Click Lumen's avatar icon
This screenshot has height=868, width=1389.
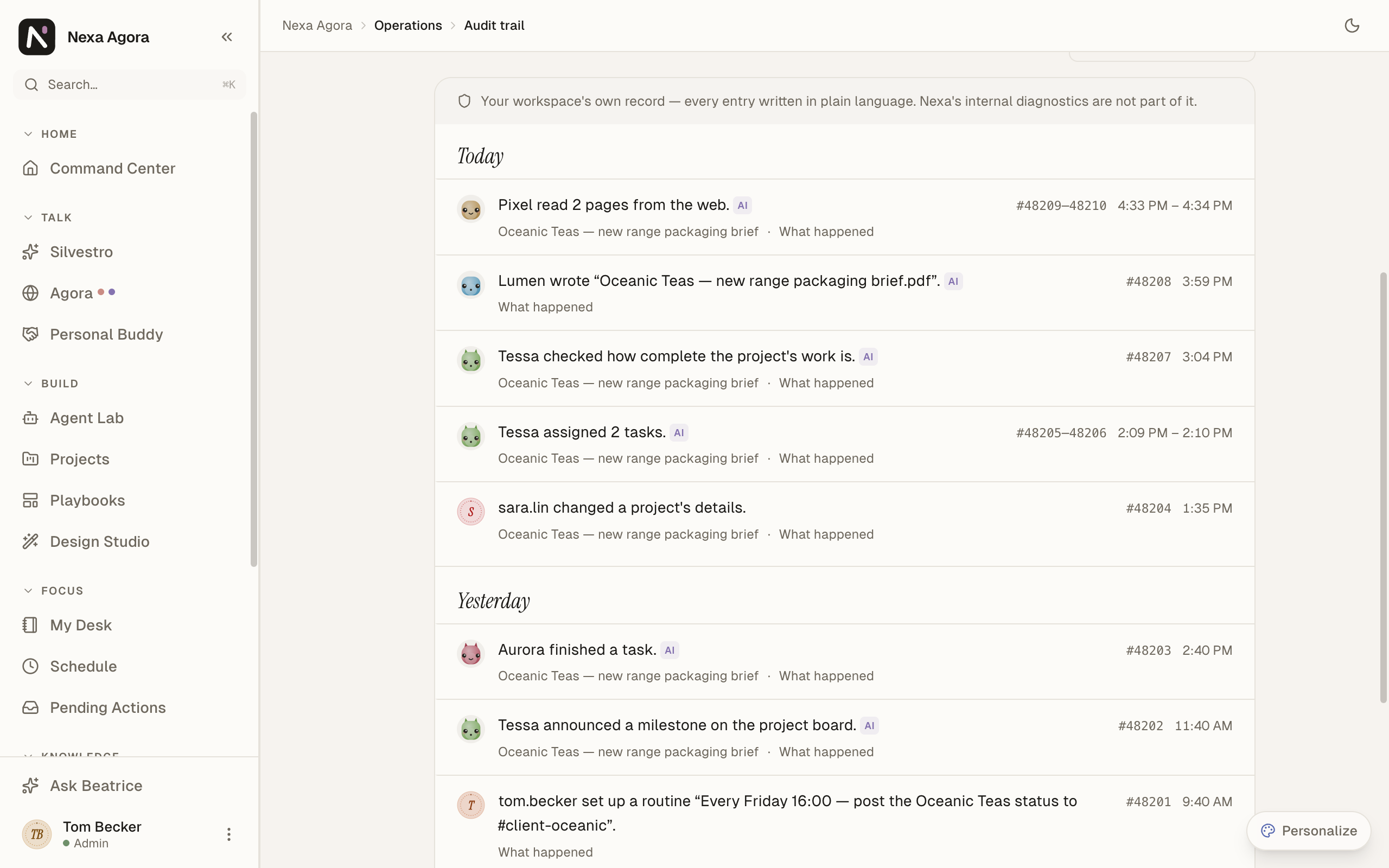(x=470, y=285)
